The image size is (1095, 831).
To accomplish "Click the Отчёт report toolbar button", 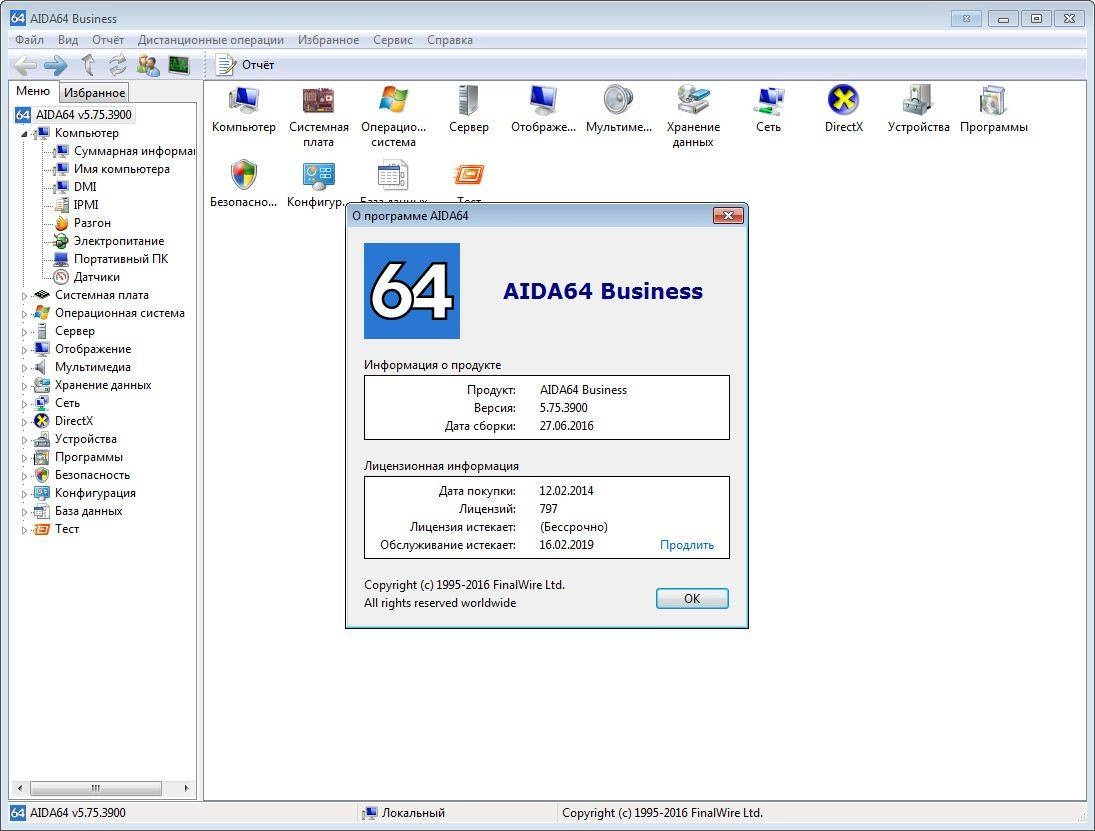I will coord(244,65).
